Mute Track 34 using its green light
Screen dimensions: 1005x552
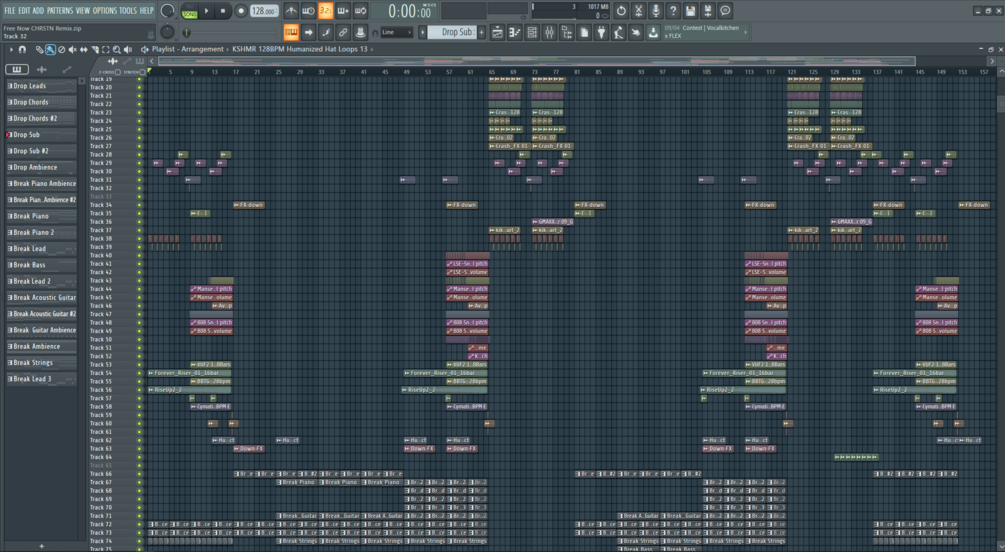pos(139,205)
